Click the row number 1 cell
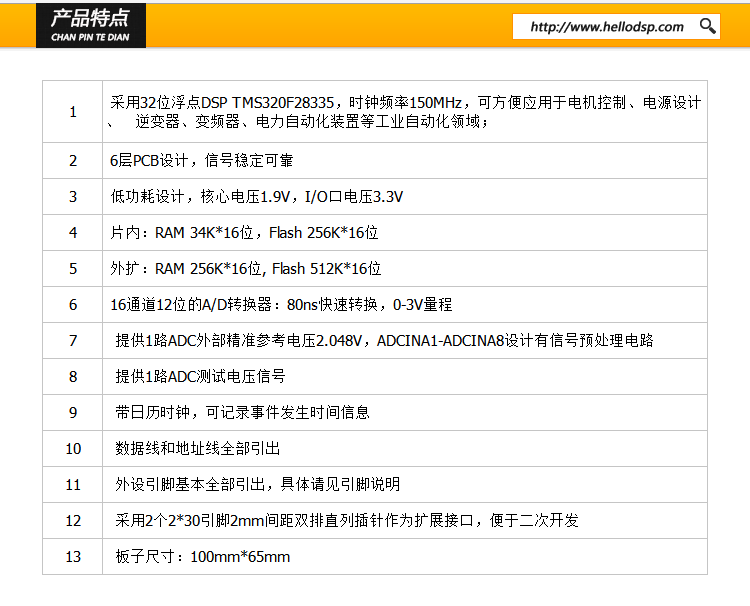The image size is (750, 606). (x=73, y=112)
